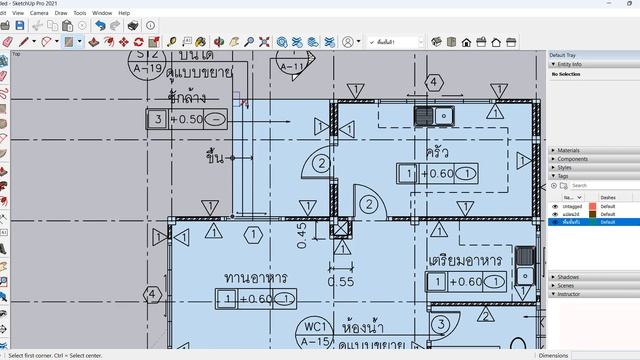This screenshot has height=360, width=640.
Task: Click the green swatch of highlighted tag
Action: tap(593, 222)
